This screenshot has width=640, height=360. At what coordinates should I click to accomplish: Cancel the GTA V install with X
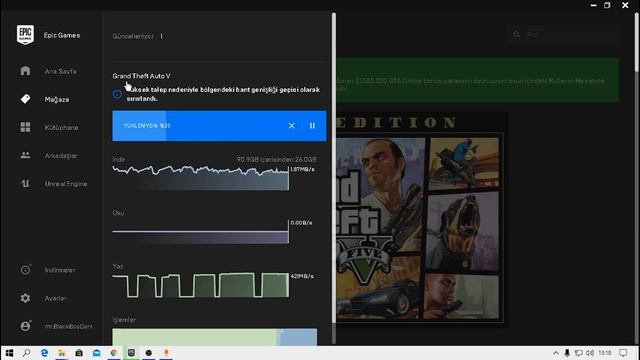pos(291,126)
